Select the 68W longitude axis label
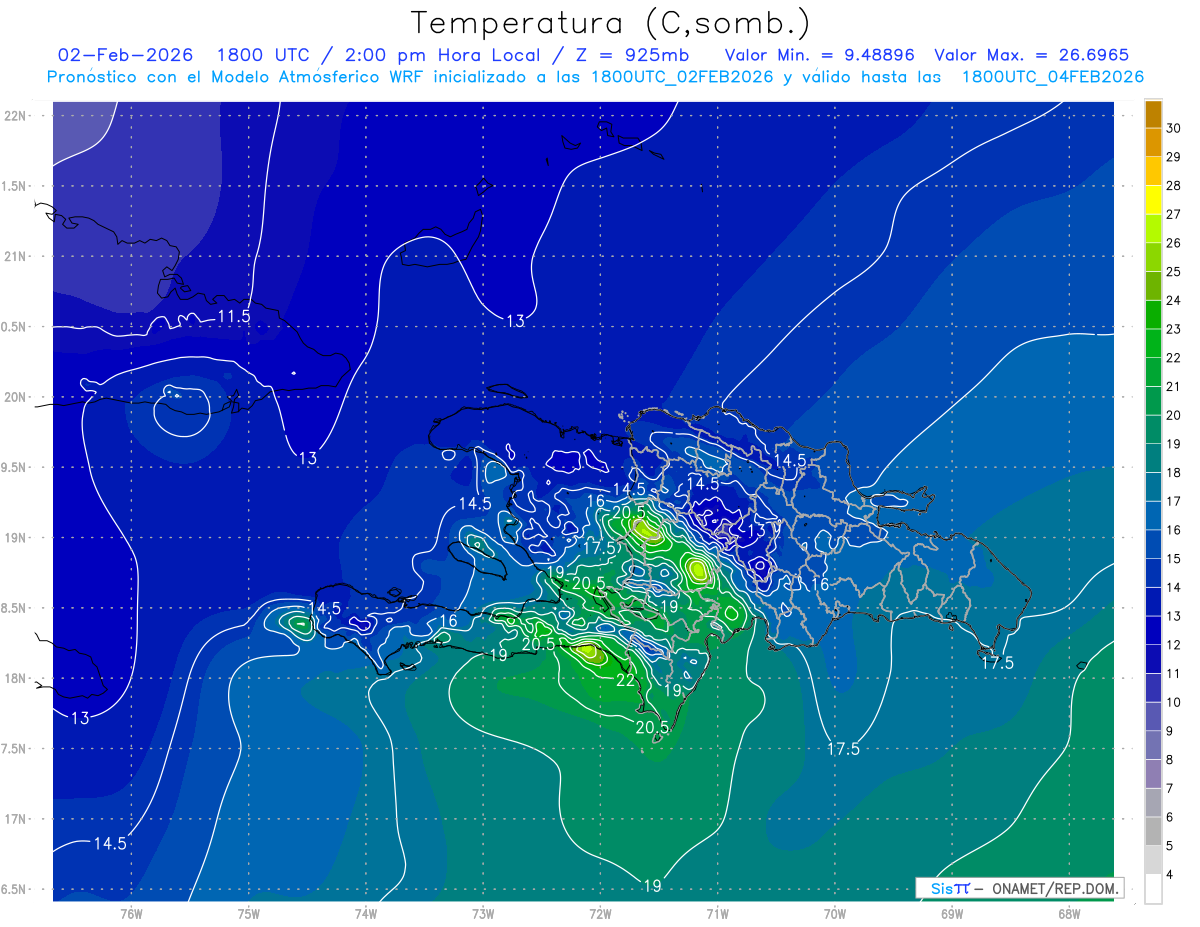The width and height of the screenshot is (1200, 927). tap(1068, 914)
